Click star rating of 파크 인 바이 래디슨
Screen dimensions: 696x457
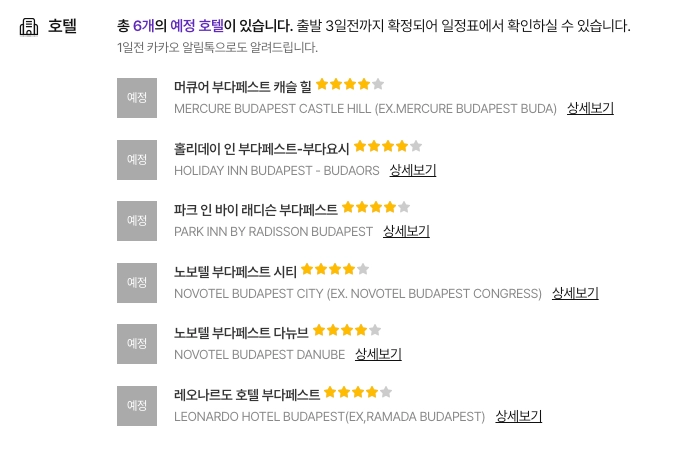click(376, 208)
